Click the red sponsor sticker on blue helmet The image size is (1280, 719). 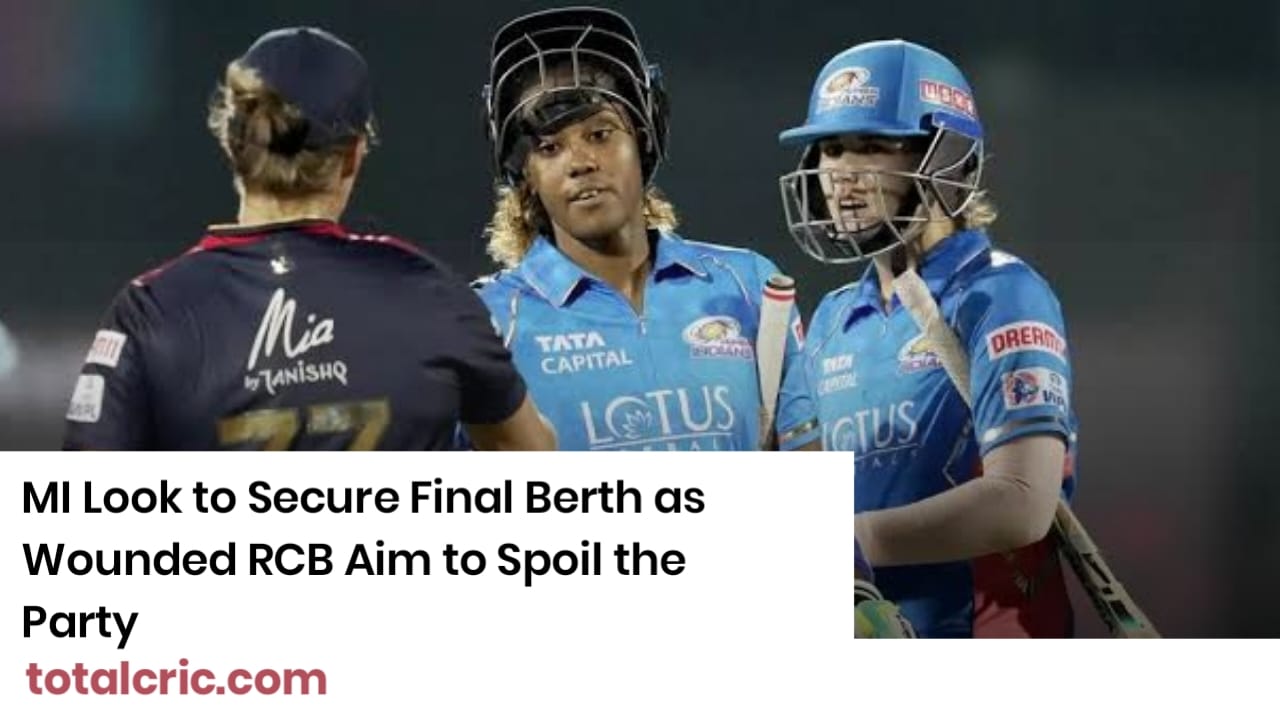[x=946, y=98]
